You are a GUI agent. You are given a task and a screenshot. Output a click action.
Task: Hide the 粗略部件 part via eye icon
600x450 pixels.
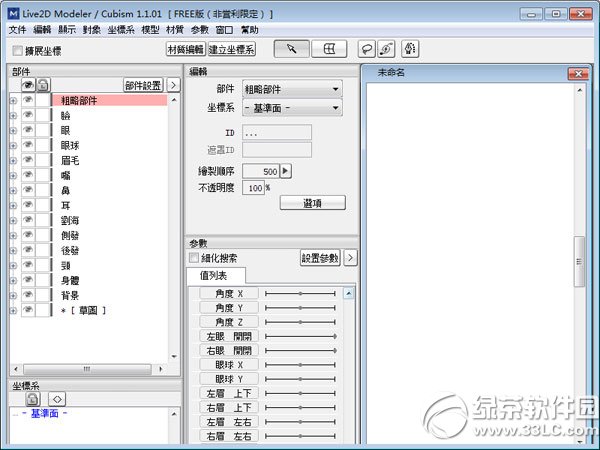[x=28, y=100]
